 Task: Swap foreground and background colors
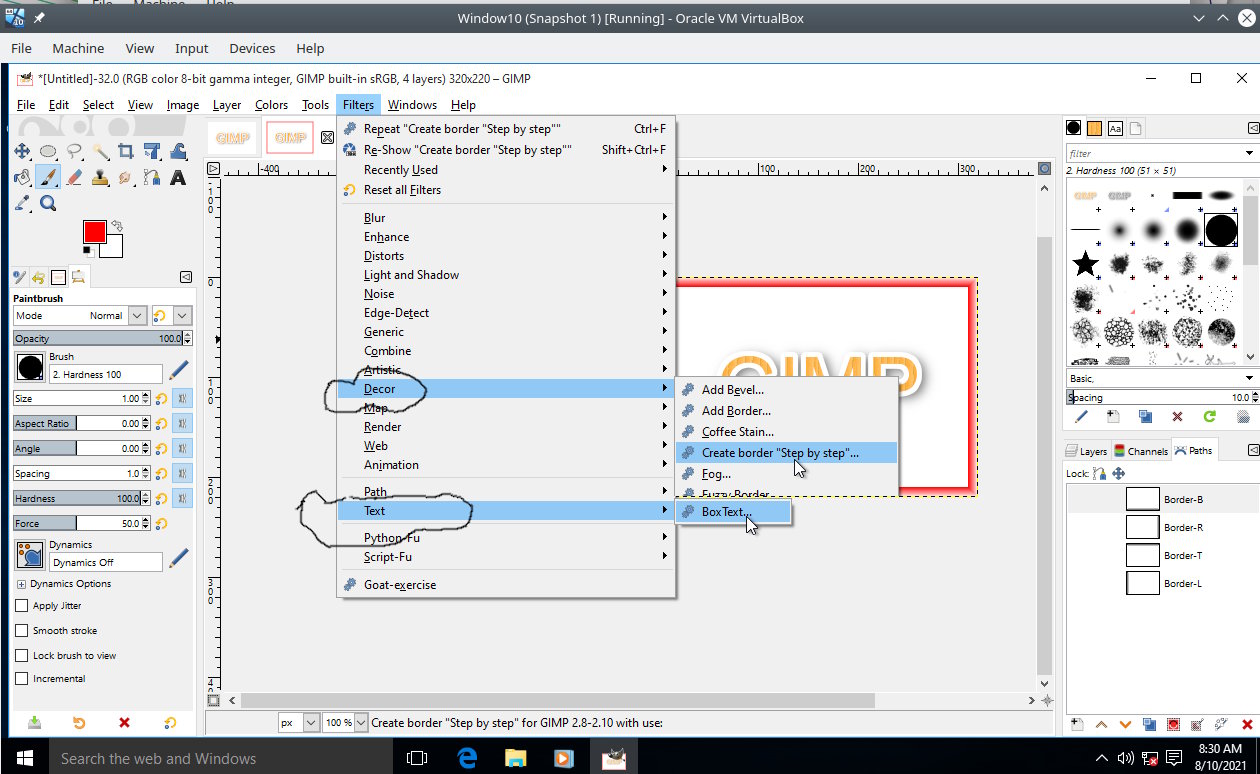coord(117,226)
